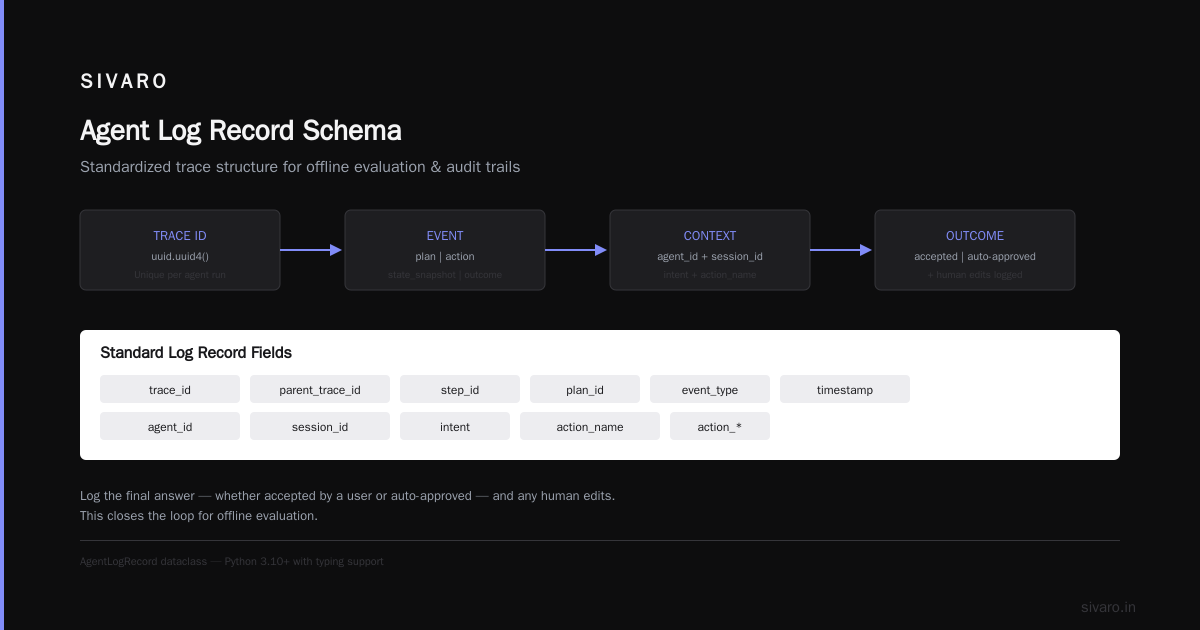This screenshot has height=630, width=1200.
Task: Choose the event_type field chip
Action: pos(710,389)
